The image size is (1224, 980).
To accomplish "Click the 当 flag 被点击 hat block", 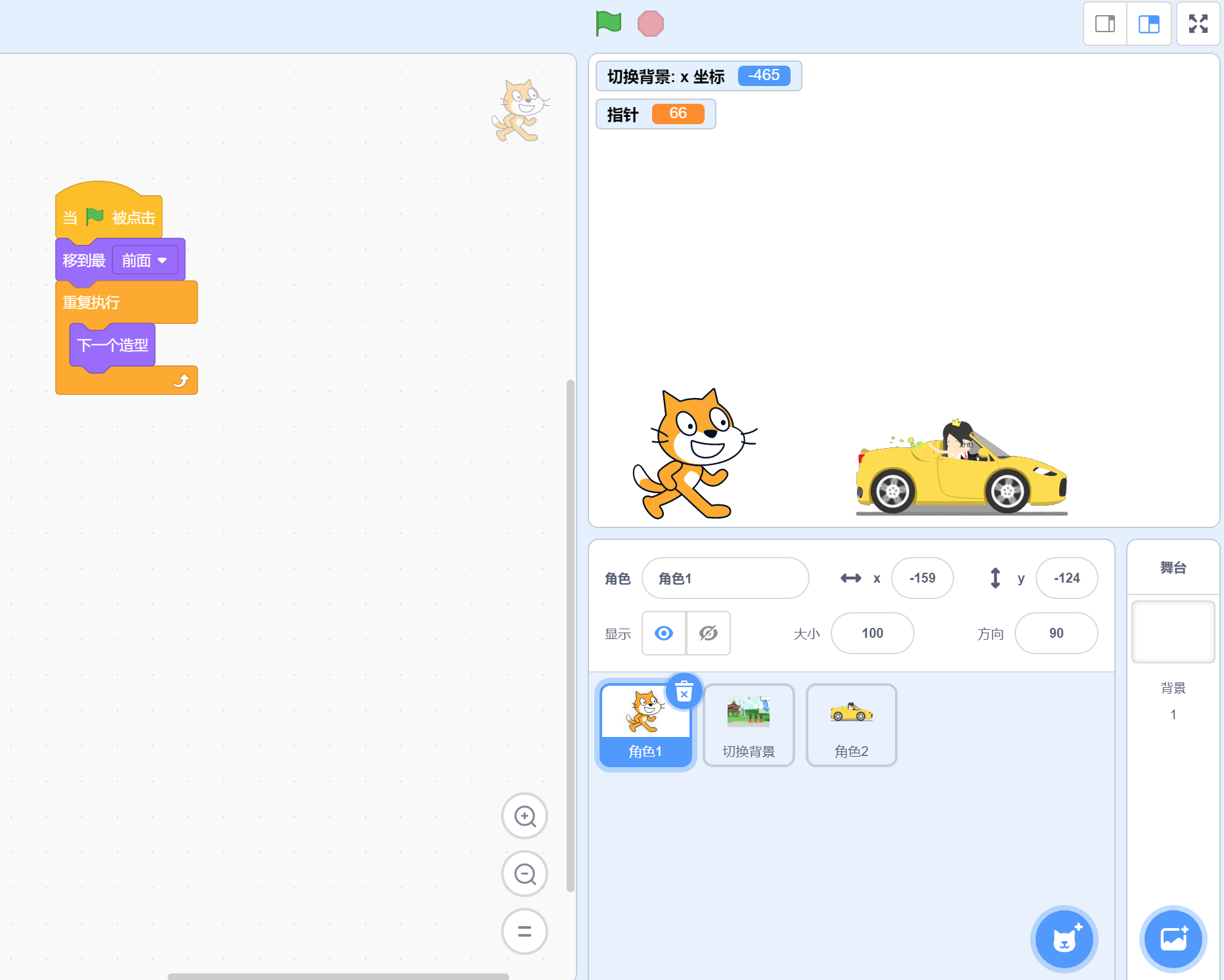I will (x=109, y=217).
